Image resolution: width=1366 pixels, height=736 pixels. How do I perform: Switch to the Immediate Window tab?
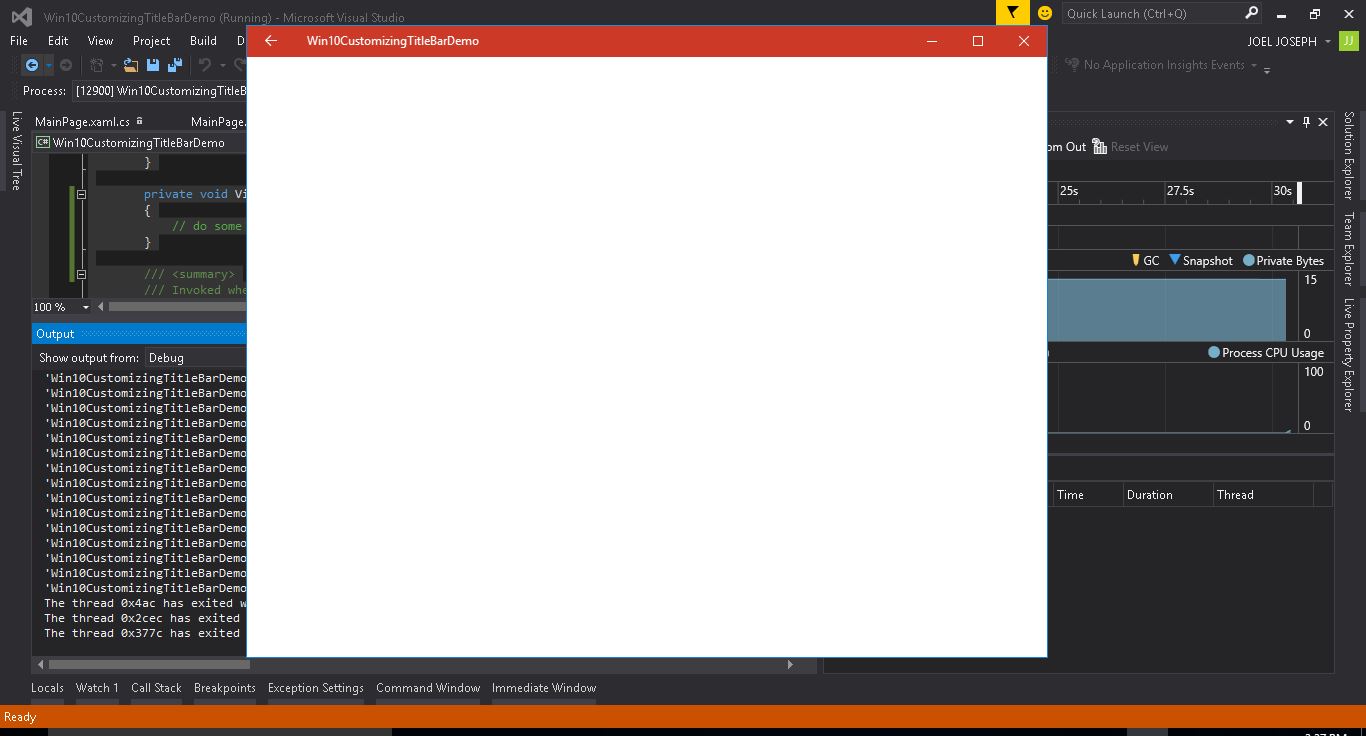coord(544,688)
